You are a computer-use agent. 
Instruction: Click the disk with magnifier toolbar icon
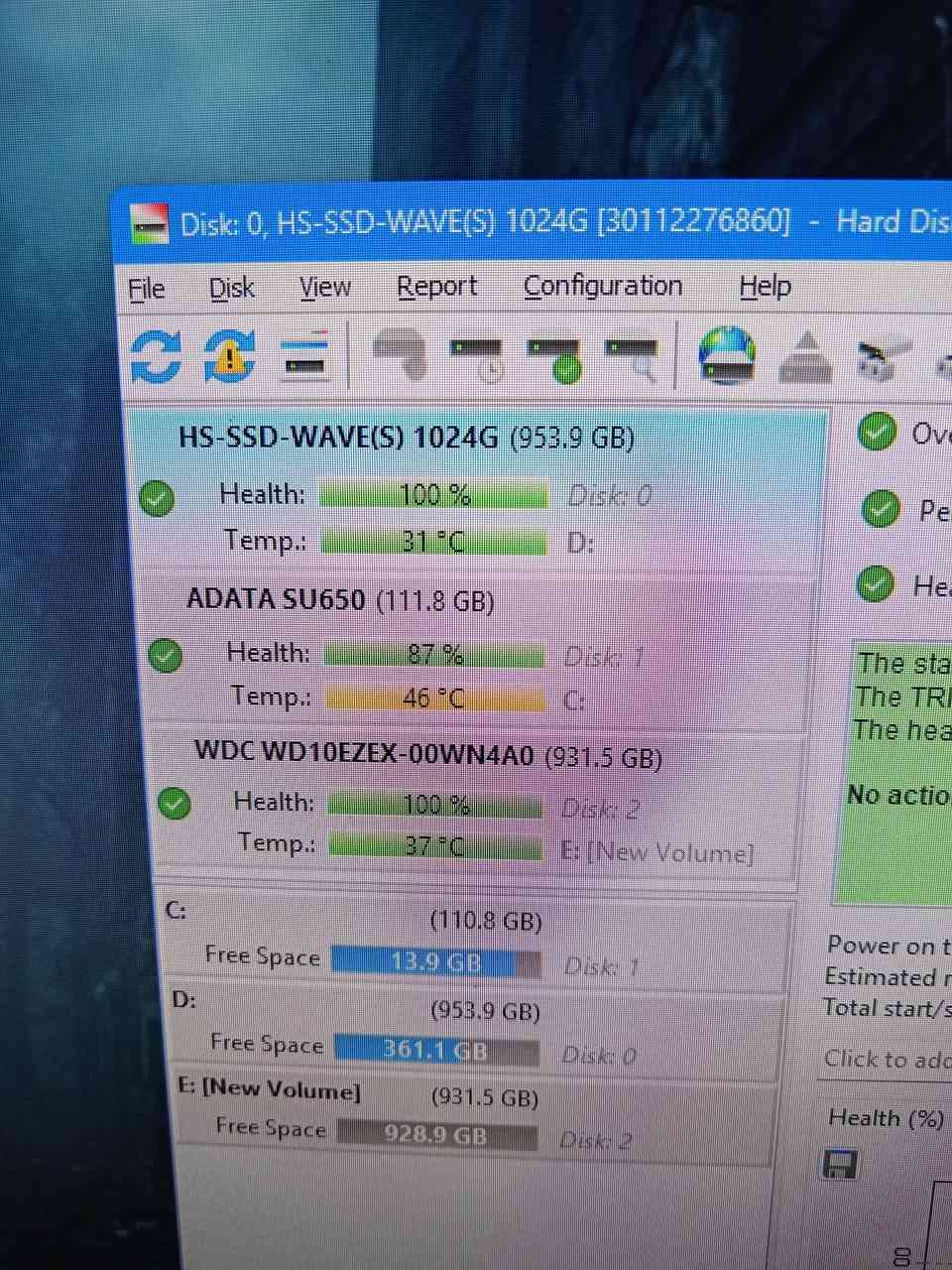click(633, 358)
